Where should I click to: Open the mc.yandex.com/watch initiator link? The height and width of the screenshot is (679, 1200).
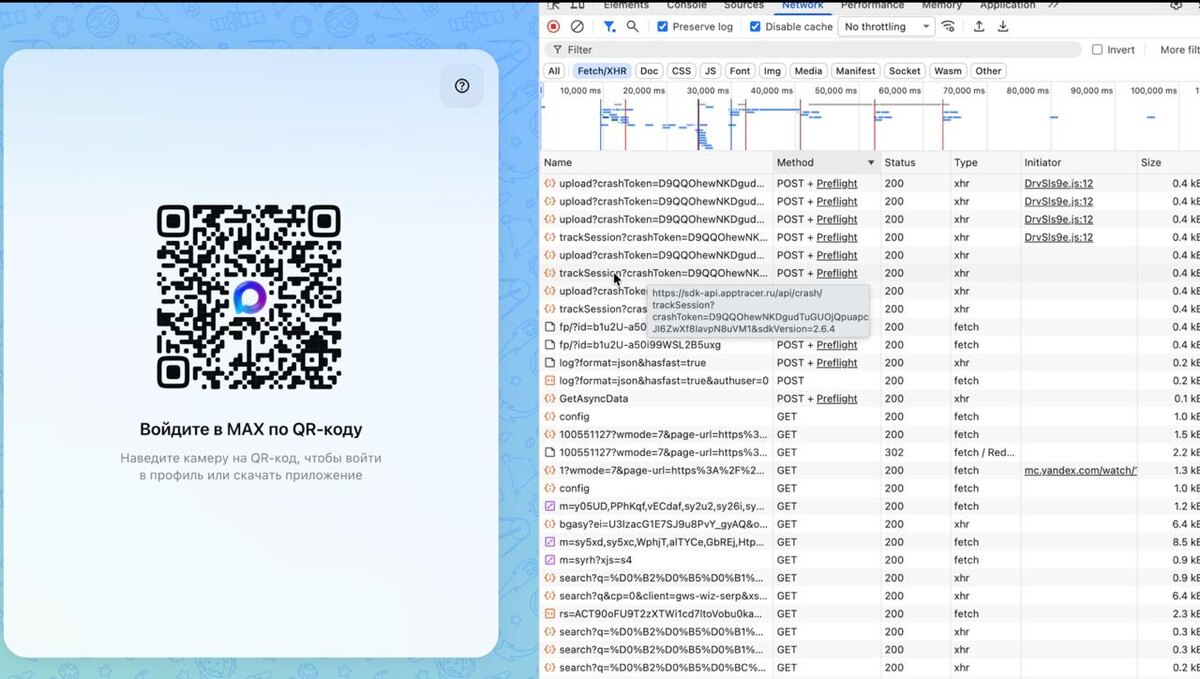(1080, 470)
